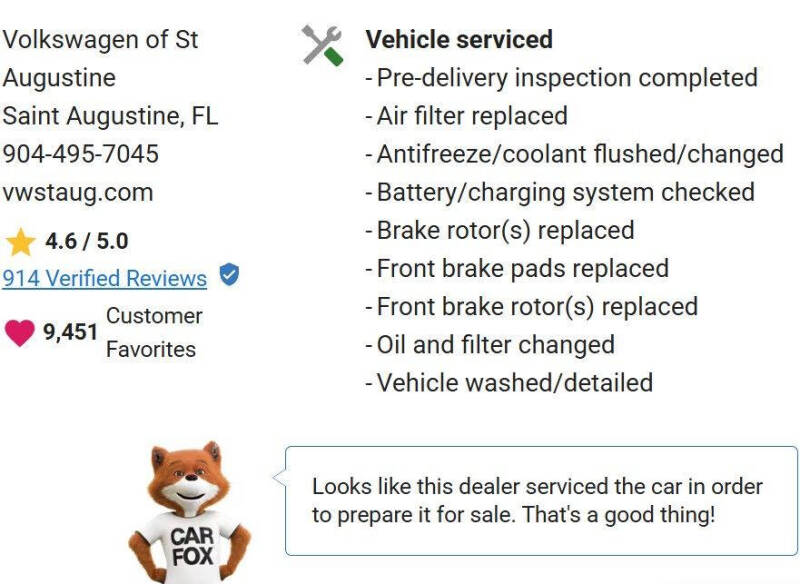
Task: Click the wrench and screwdriver service icon
Action: click(322, 45)
